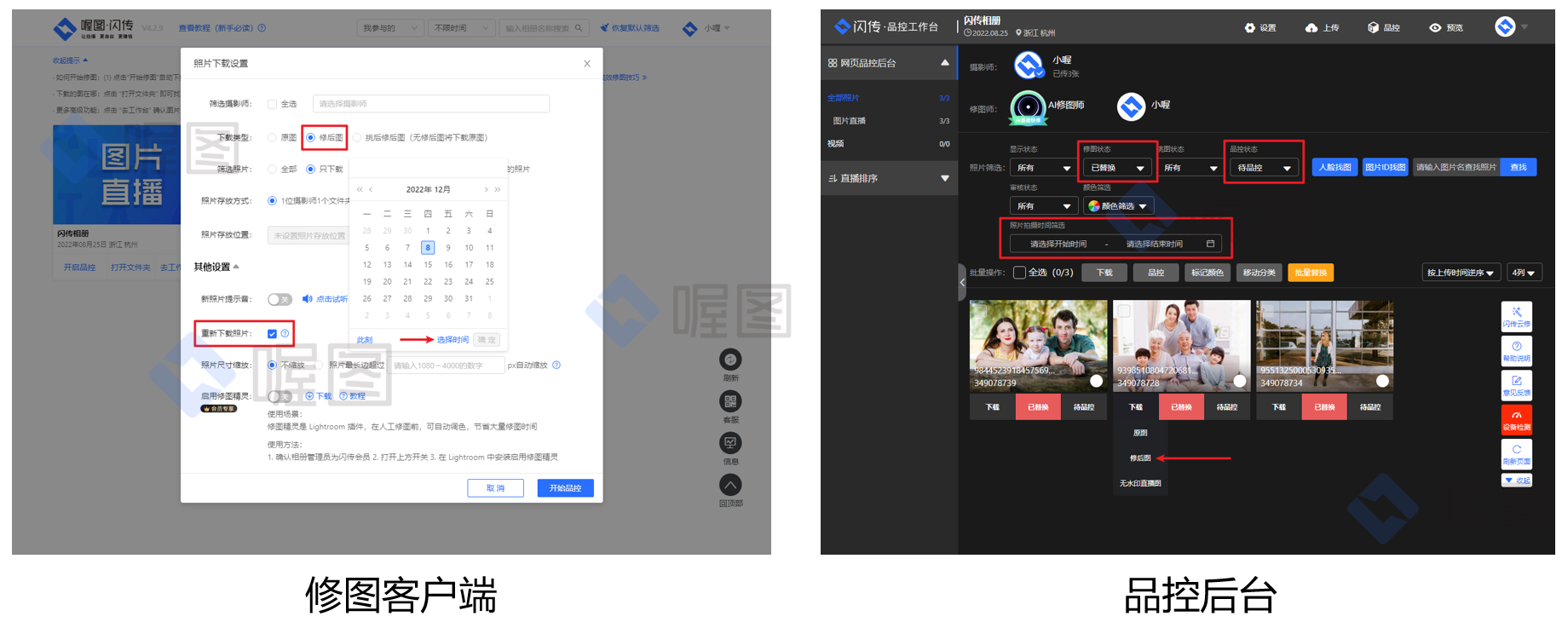Image resolution: width=1568 pixels, height=622 pixels.
Task: Open the 意见反馈 feedback icon
Action: coord(1517,385)
